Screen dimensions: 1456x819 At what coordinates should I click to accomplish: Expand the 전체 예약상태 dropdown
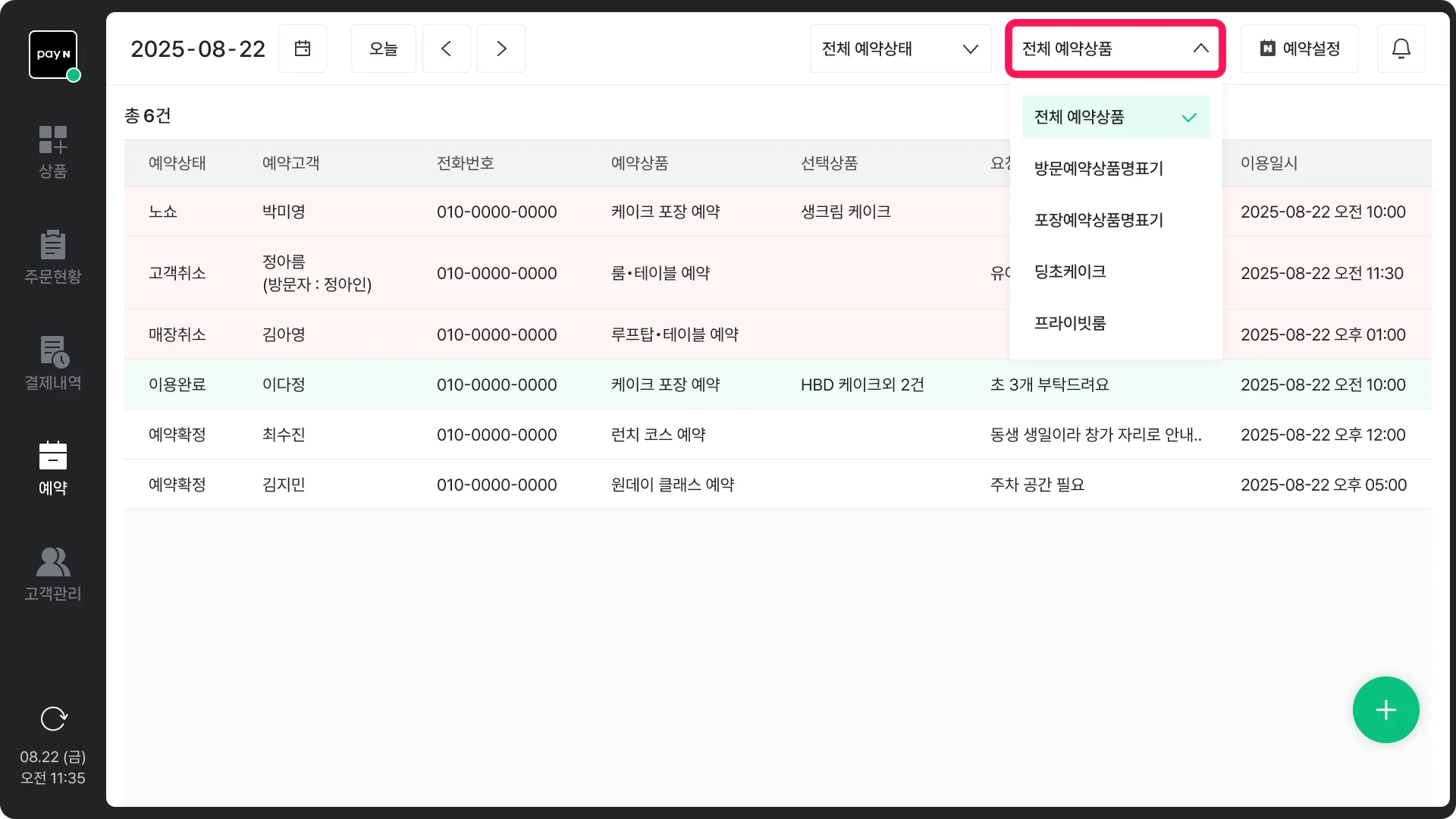(900, 49)
